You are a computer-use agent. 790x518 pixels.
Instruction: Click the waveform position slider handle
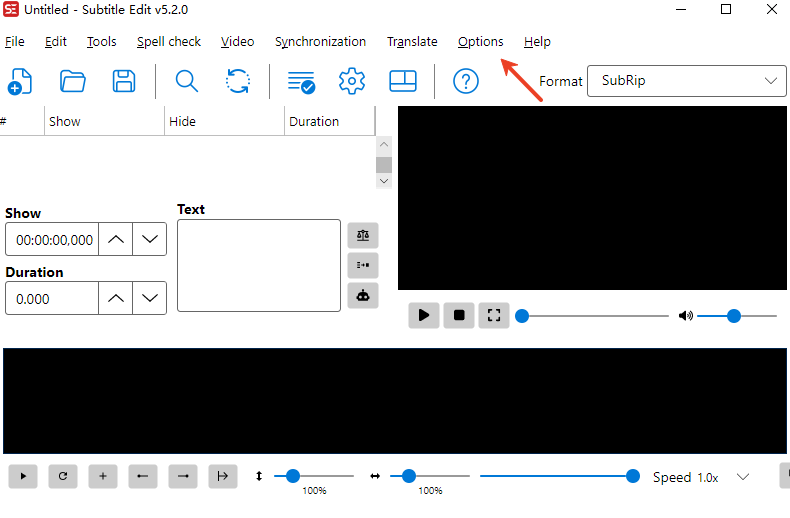pyautogui.click(x=633, y=476)
